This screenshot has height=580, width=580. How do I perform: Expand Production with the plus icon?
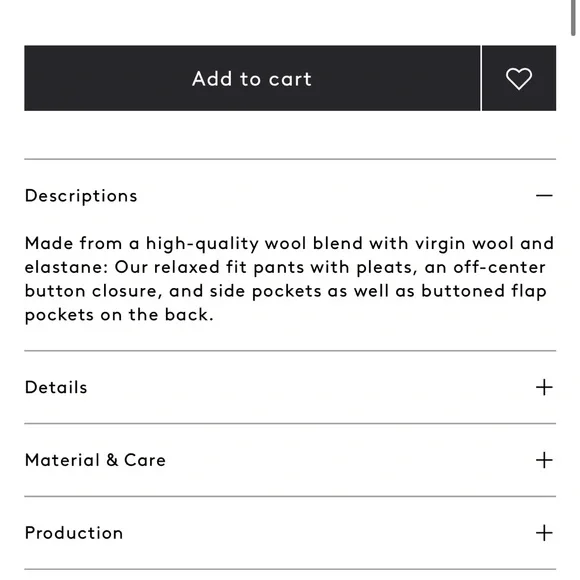(x=544, y=533)
